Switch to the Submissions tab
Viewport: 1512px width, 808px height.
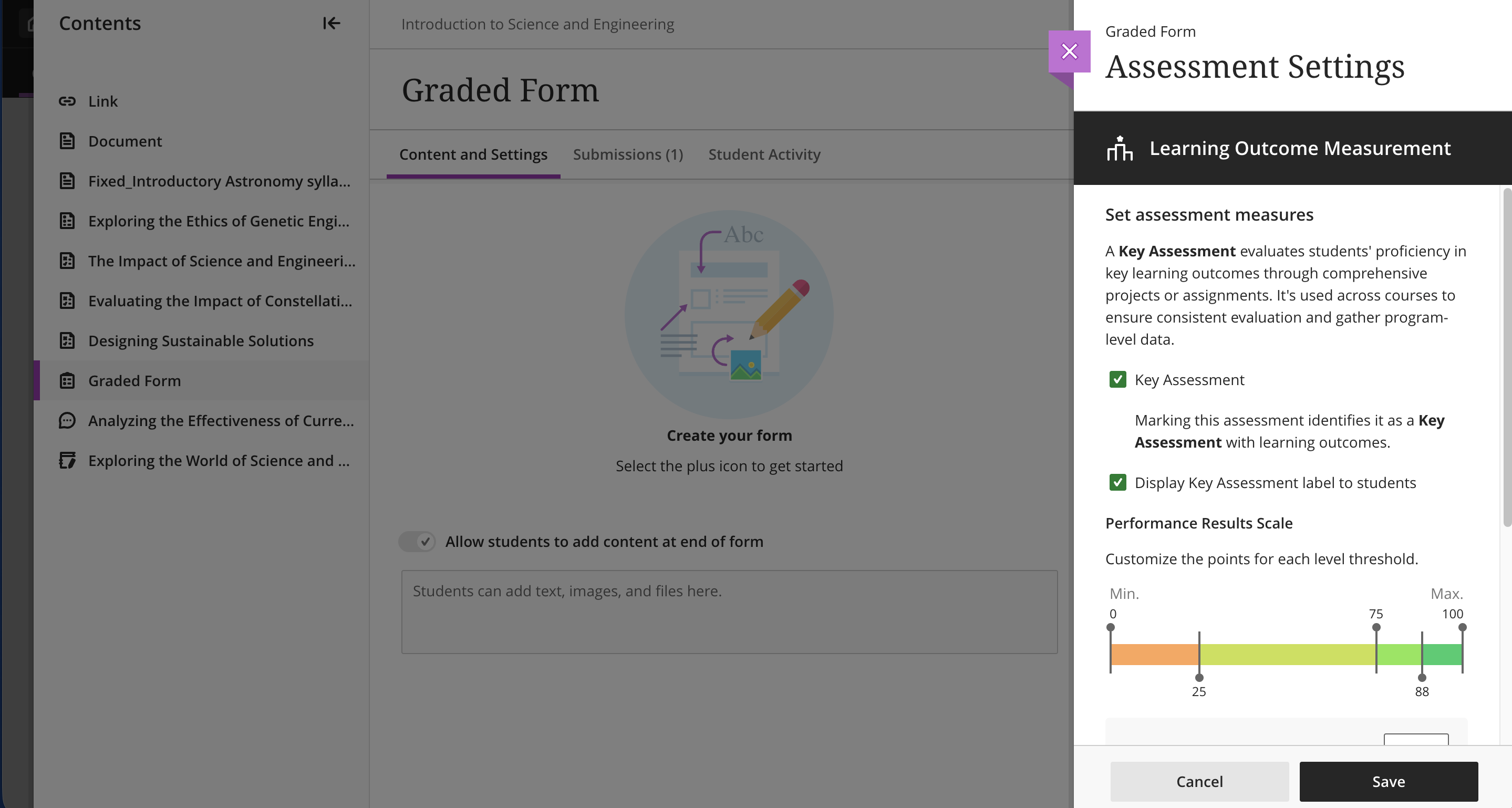pyautogui.click(x=627, y=154)
